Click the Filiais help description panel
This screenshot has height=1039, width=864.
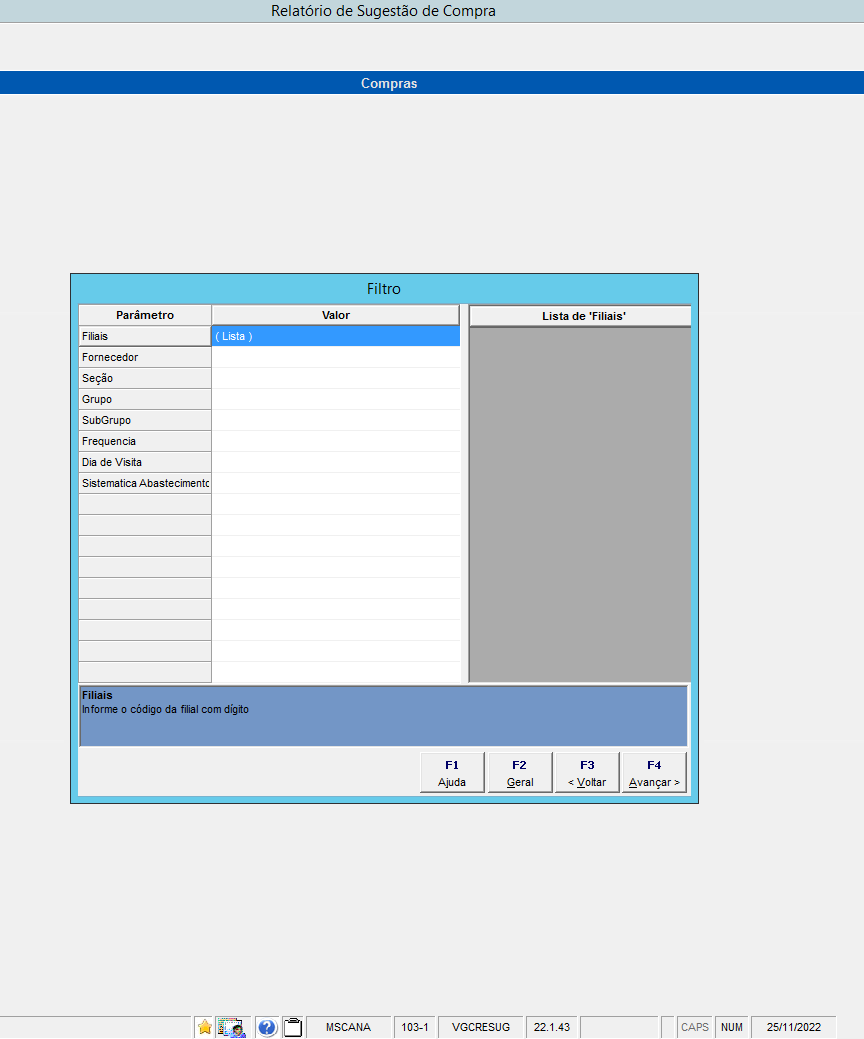point(383,716)
